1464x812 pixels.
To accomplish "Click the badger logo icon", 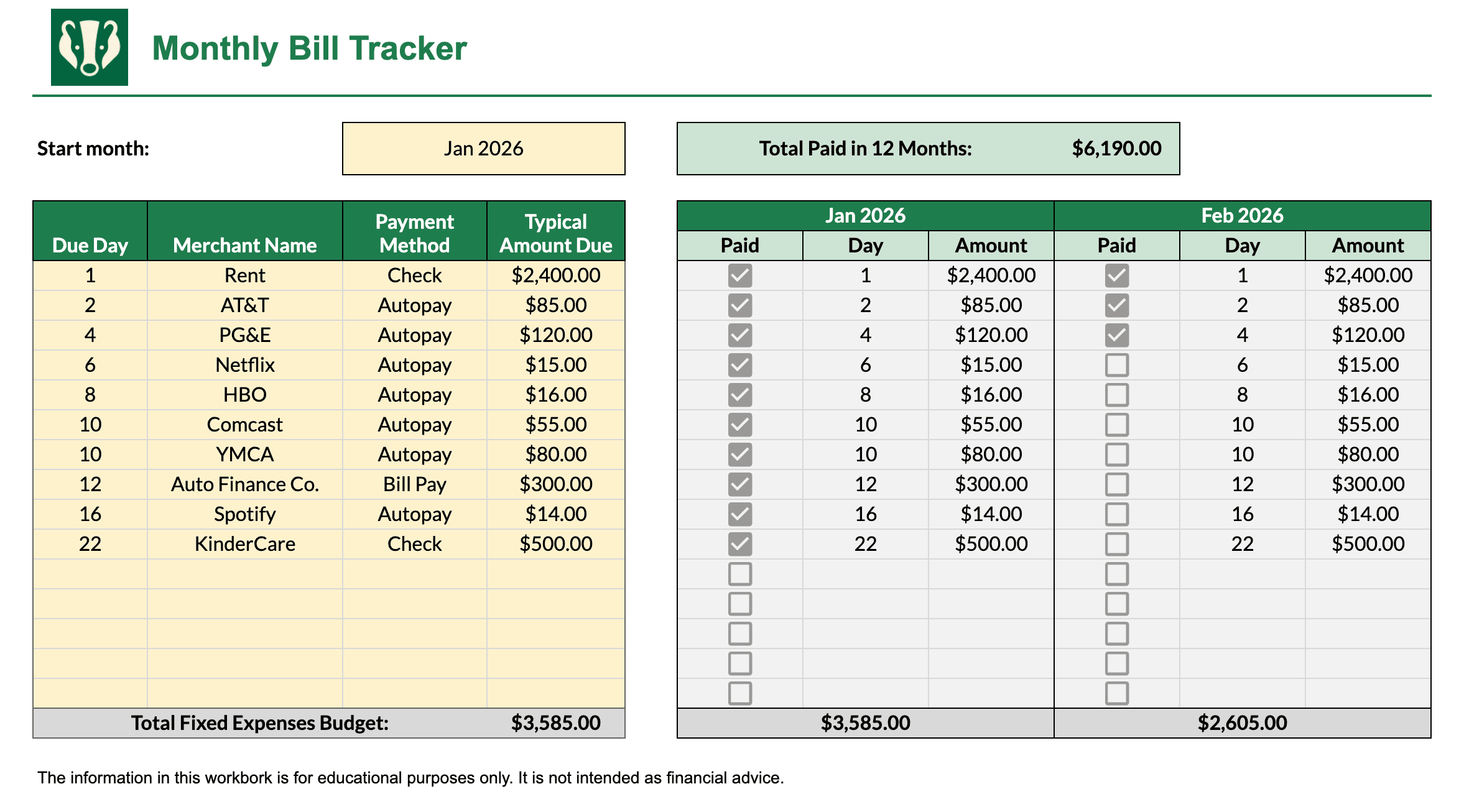I will point(89,47).
